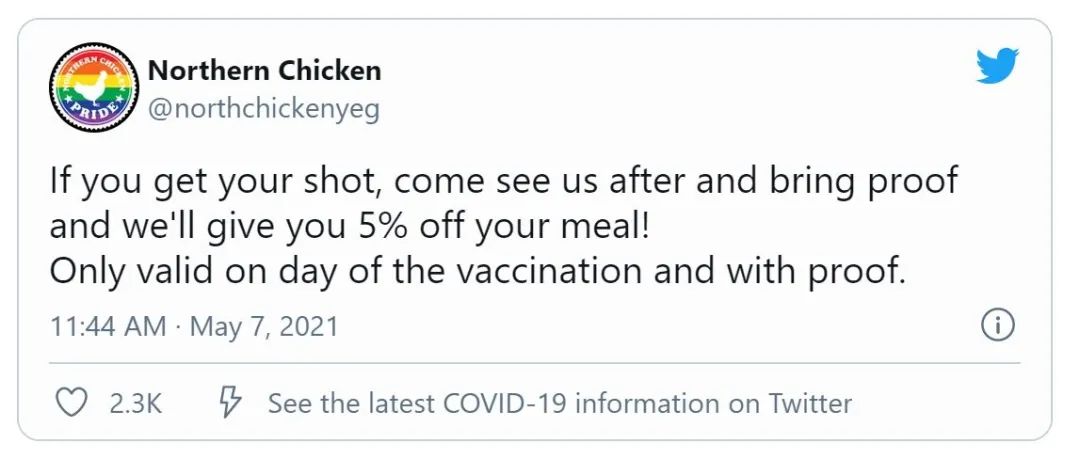Click the white chicken silhouette in logo
Viewport: 1080px width, 459px height.
coord(90,87)
